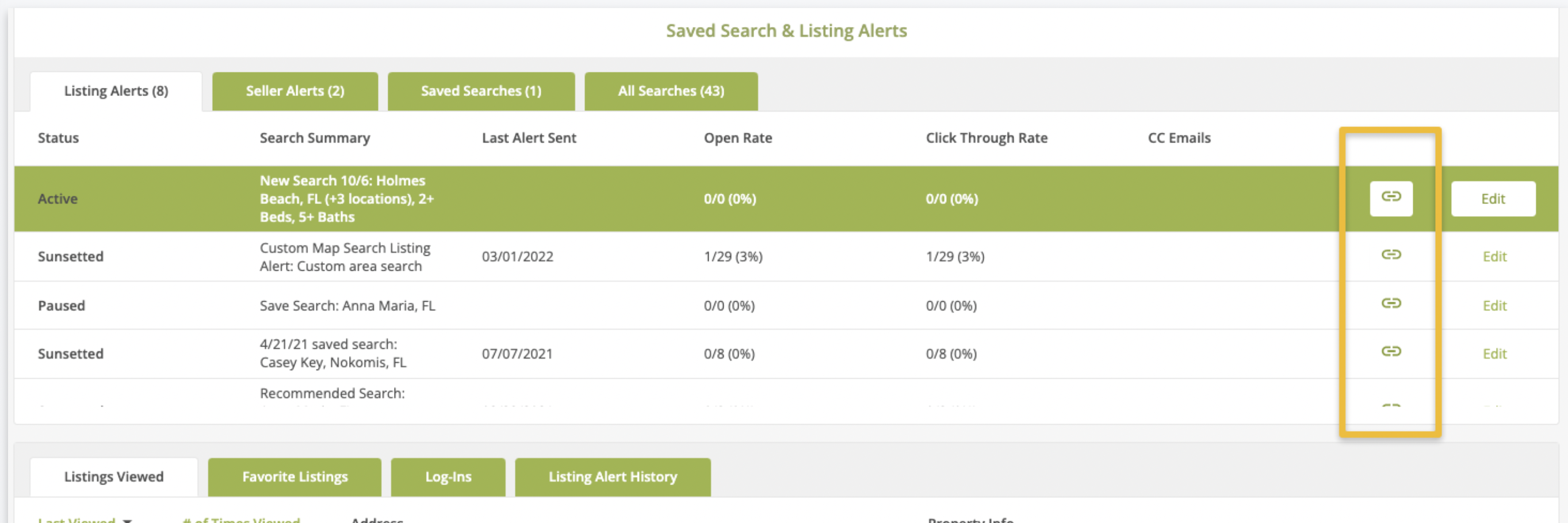Select the Save Search: Anna Maria row
Viewport: 1568px width, 523px height.
pos(347,306)
